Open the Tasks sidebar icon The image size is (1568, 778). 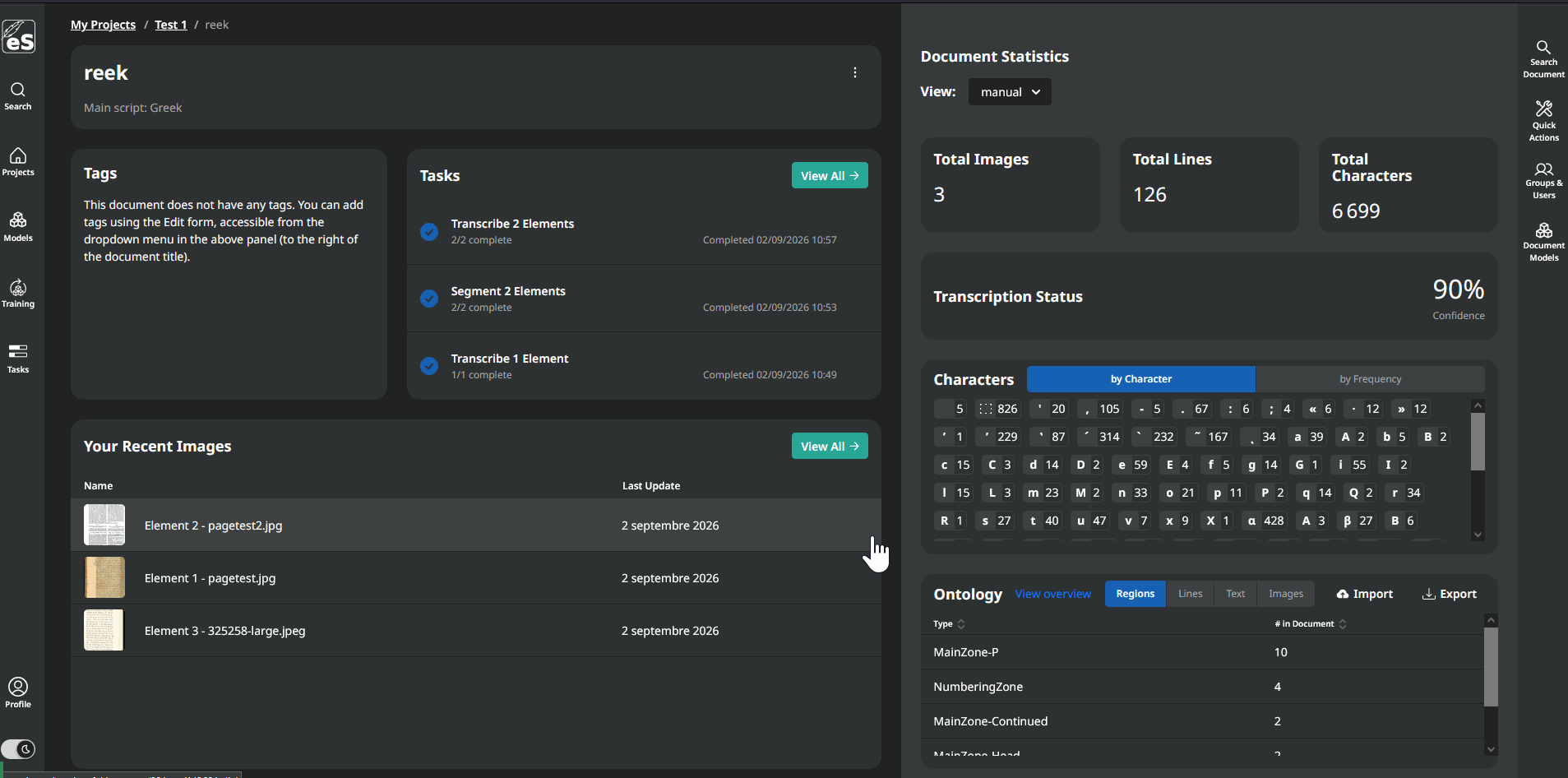pyautogui.click(x=18, y=359)
